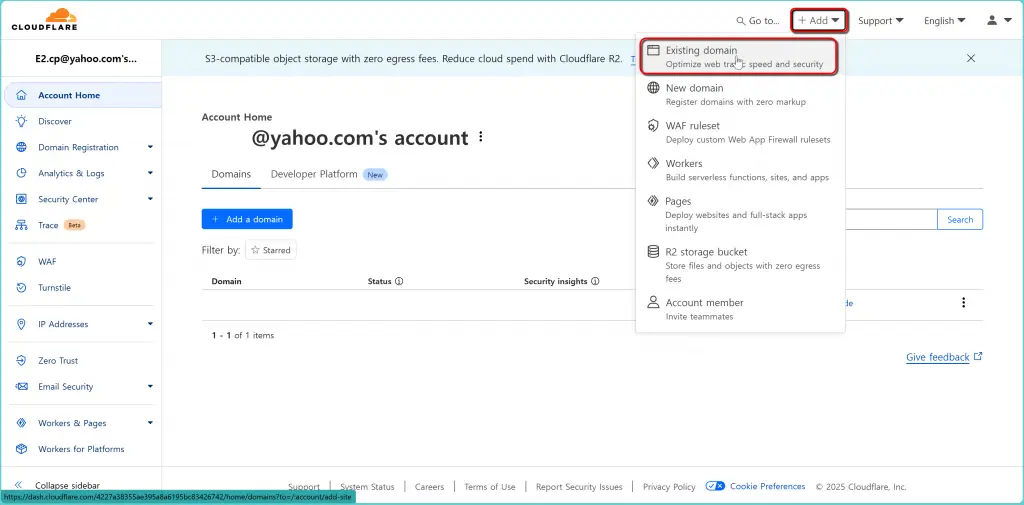The image size is (1024, 505).
Task: Click the Account Home breadcrumb text
Action: point(236,118)
